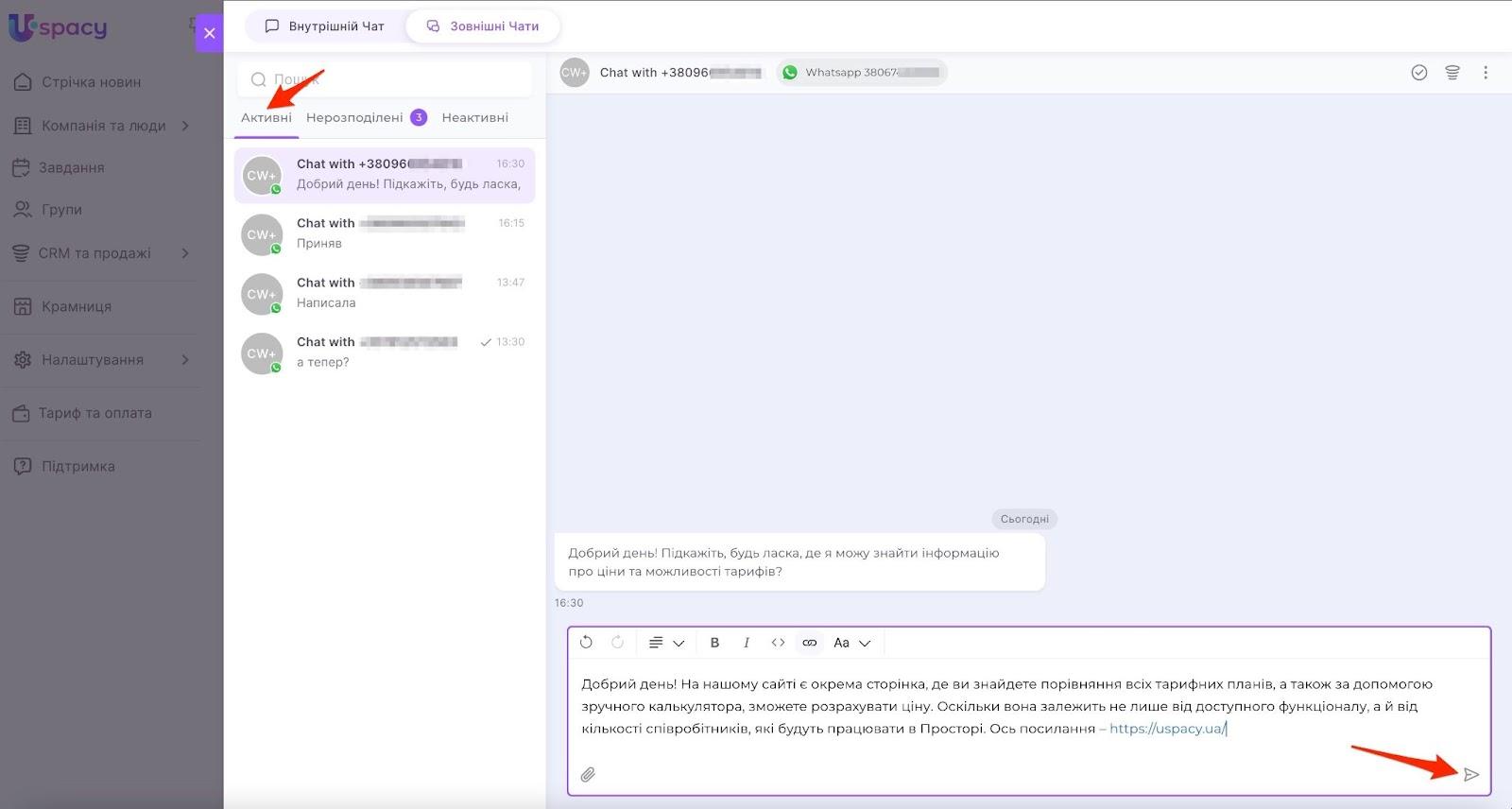Undo the last edit in message editor
1512x809 pixels.
586,643
